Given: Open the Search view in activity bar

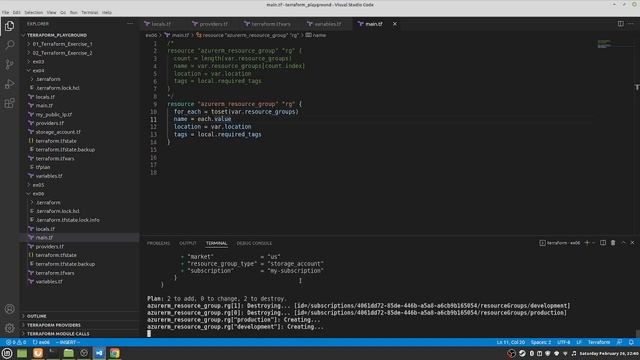Looking at the screenshot, I should point(9,45).
